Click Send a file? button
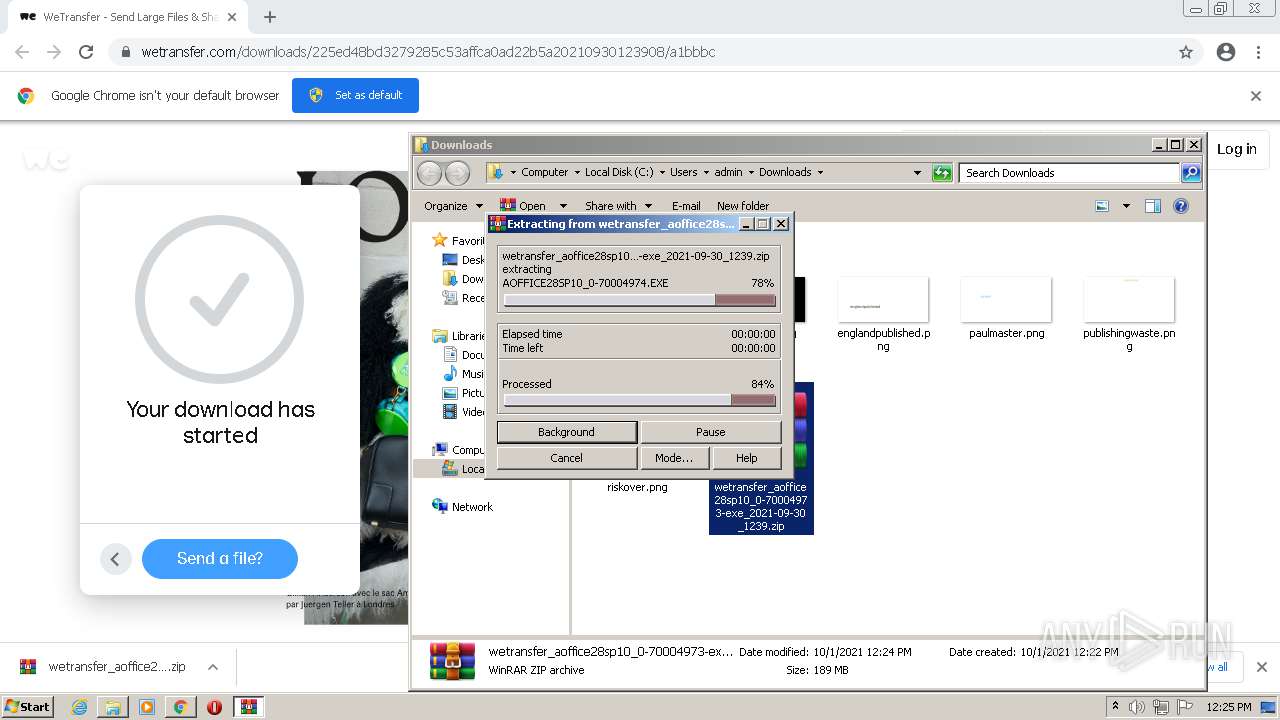This screenshot has height=720, width=1280. [x=220, y=558]
